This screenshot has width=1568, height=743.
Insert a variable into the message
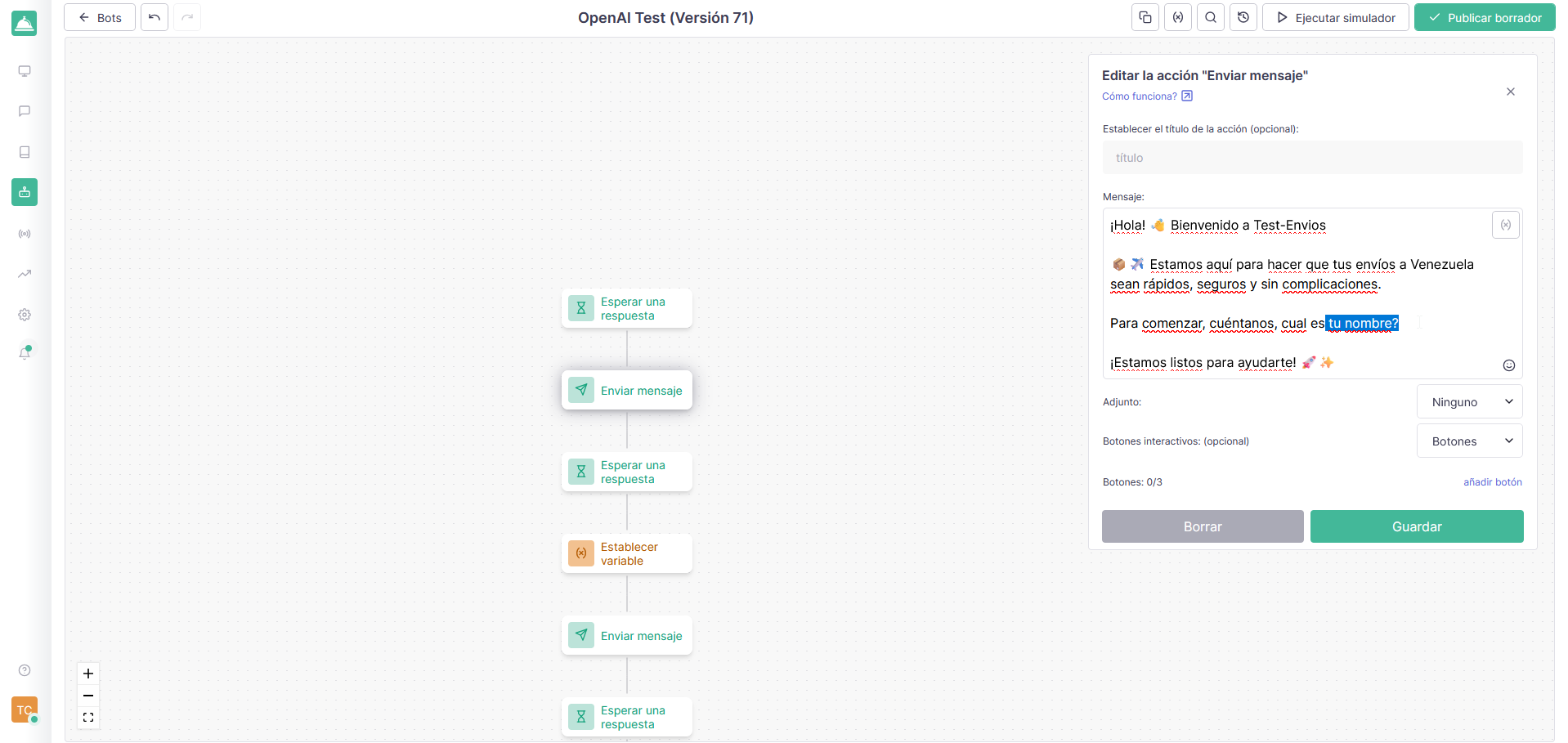pyautogui.click(x=1506, y=225)
